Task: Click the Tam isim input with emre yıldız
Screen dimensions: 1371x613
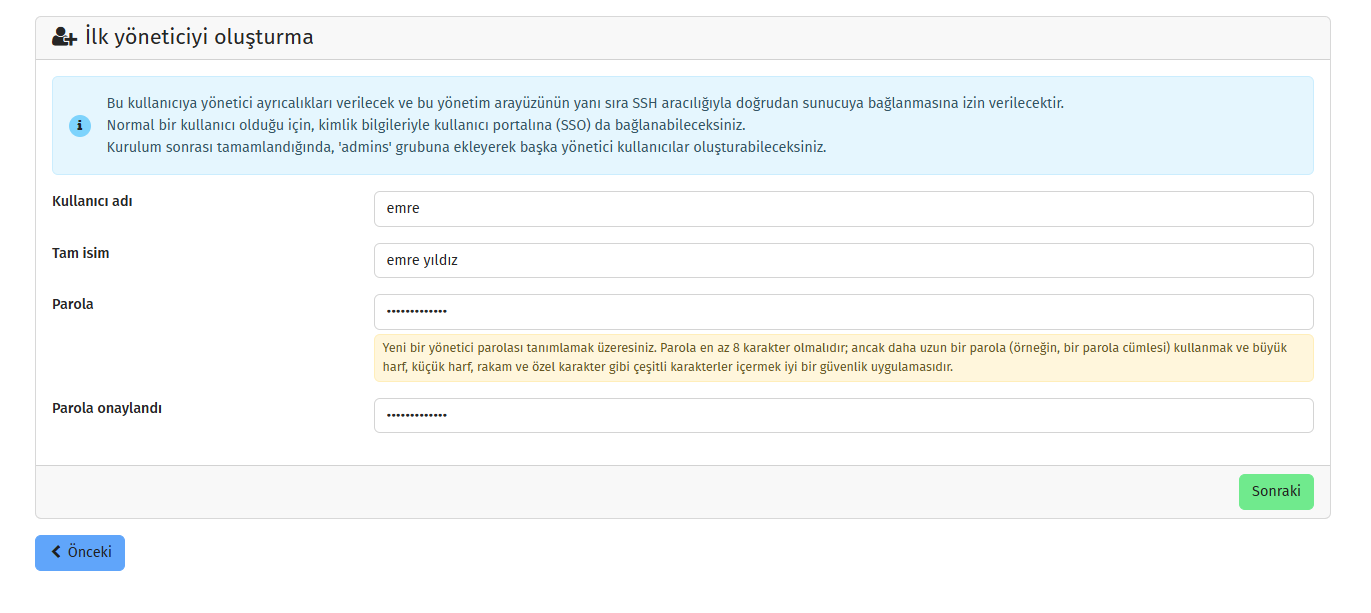Action: pyautogui.click(x=843, y=261)
